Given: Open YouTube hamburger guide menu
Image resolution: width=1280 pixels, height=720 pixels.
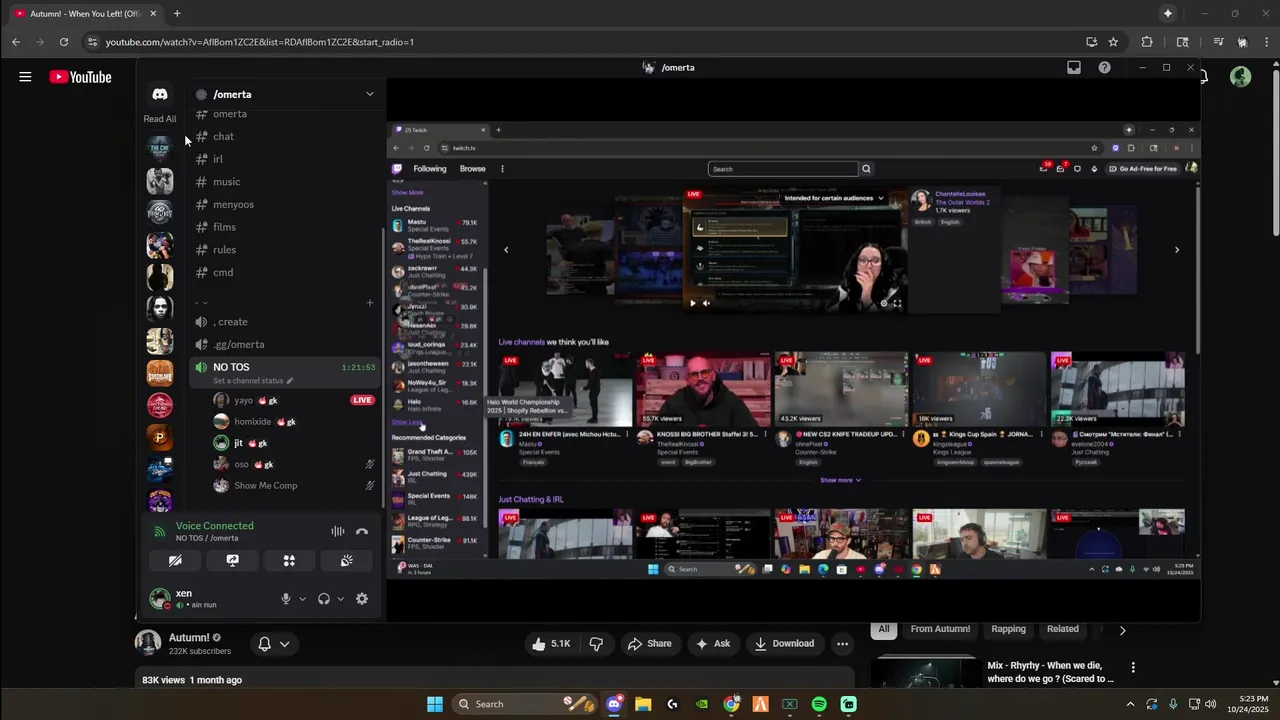Looking at the screenshot, I should click(x=25, y=77).
